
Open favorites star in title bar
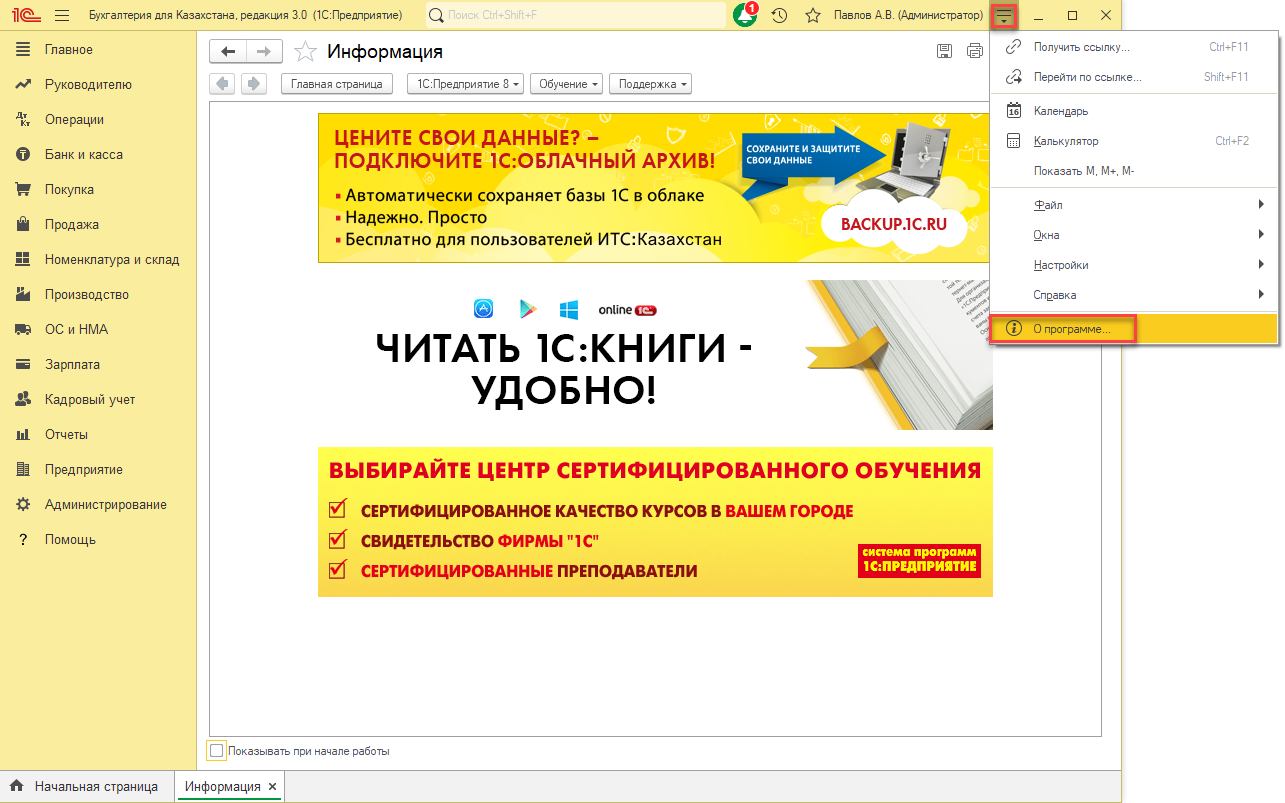[813, 15]
